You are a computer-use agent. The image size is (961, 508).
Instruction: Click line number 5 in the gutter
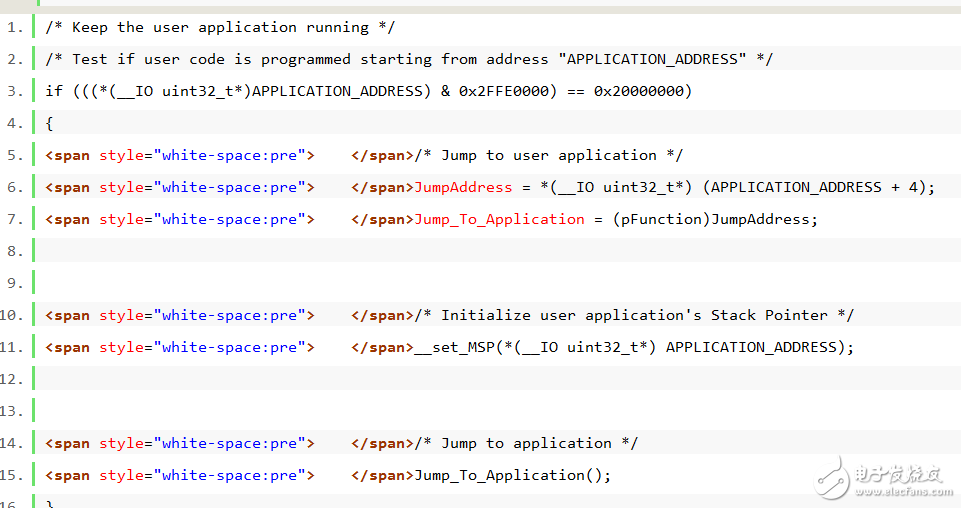click(15, 156)
